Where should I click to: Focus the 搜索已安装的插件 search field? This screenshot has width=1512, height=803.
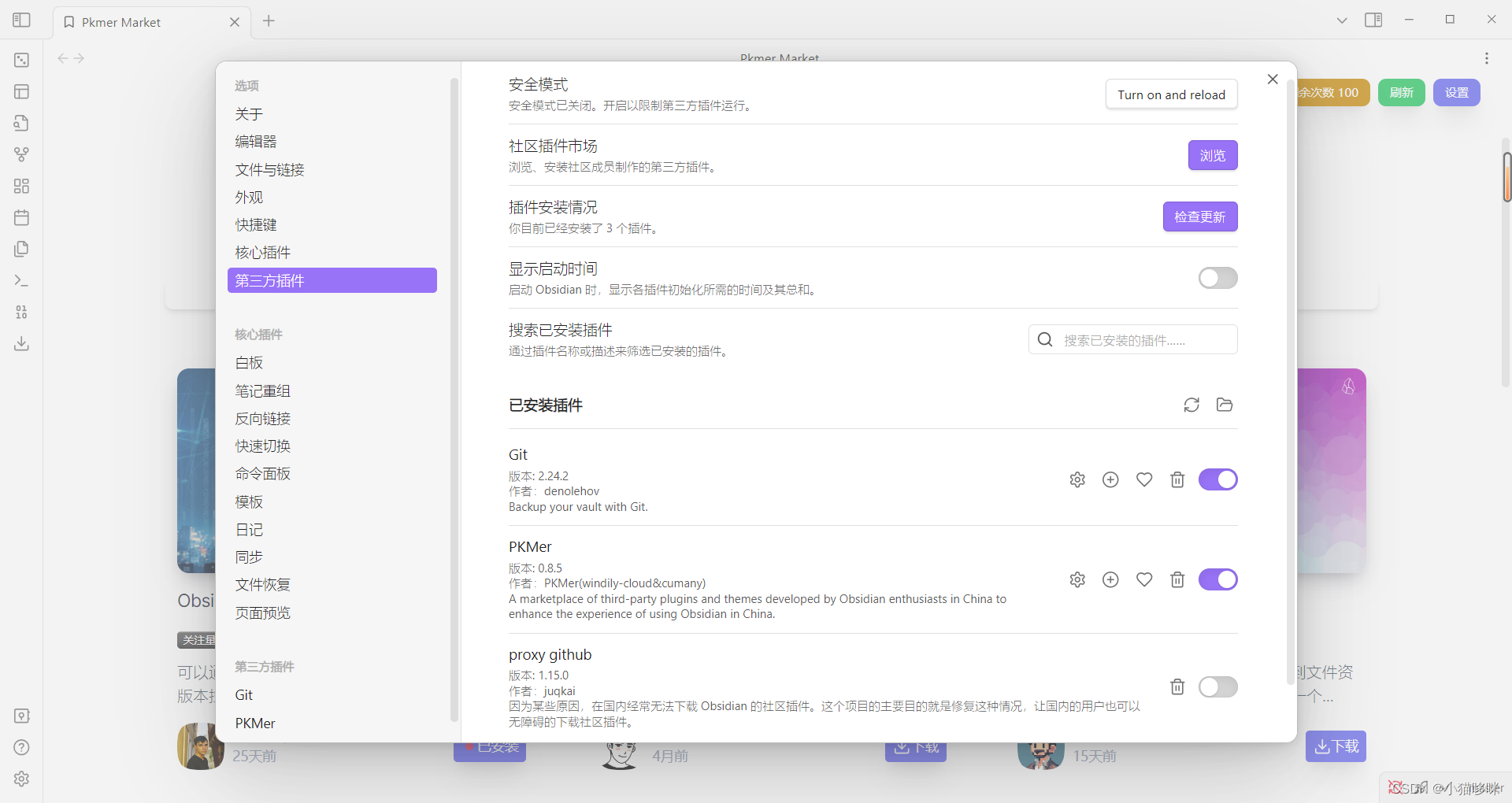[x=1132, y=339]
